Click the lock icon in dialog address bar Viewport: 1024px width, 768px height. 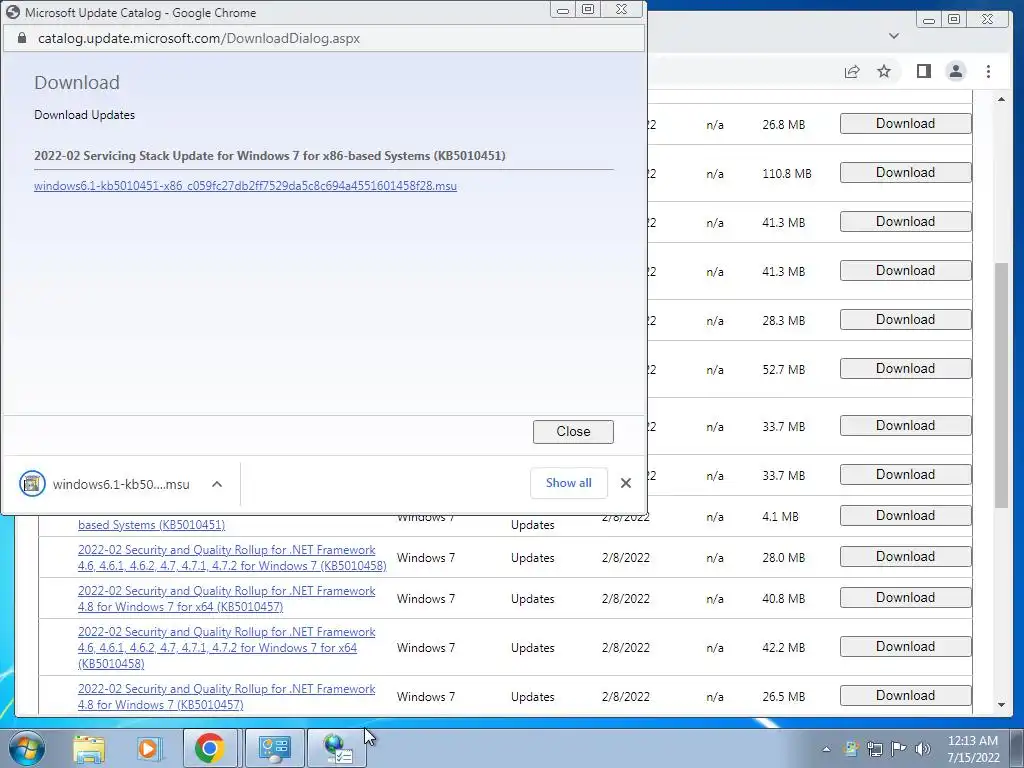22,39
